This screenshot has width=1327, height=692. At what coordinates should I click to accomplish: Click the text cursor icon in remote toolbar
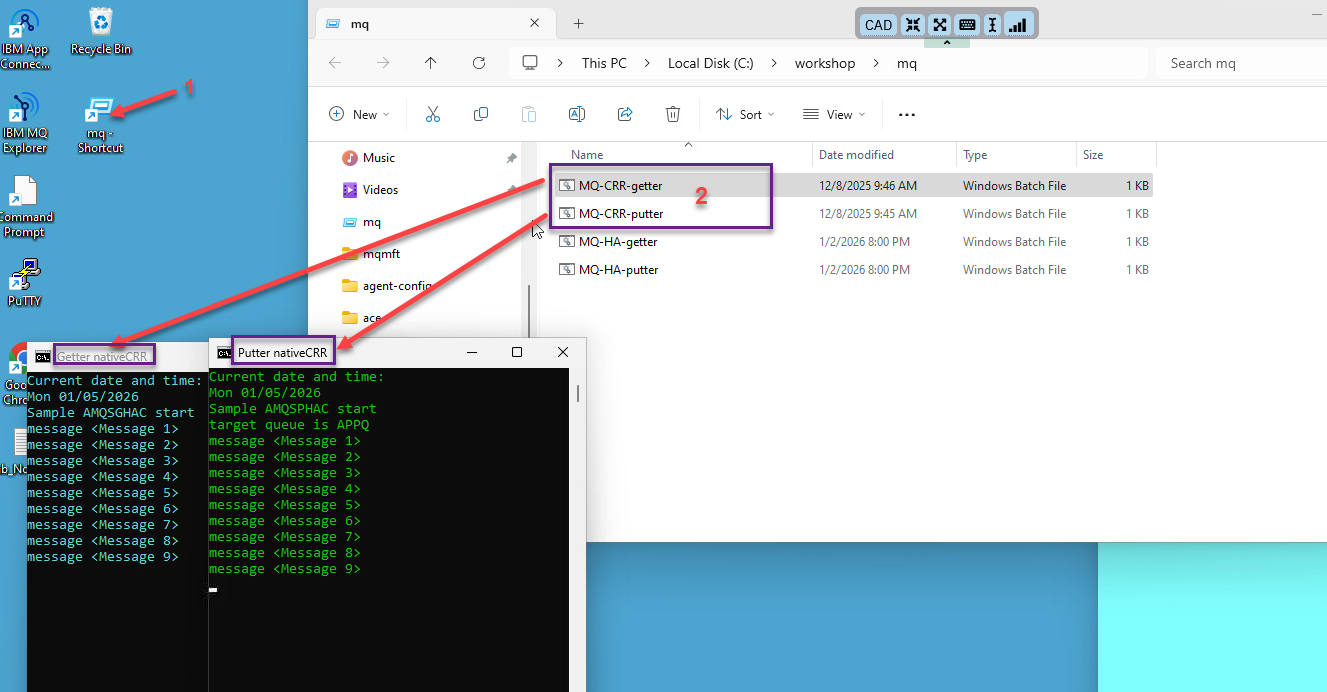[x=992, y=25]
